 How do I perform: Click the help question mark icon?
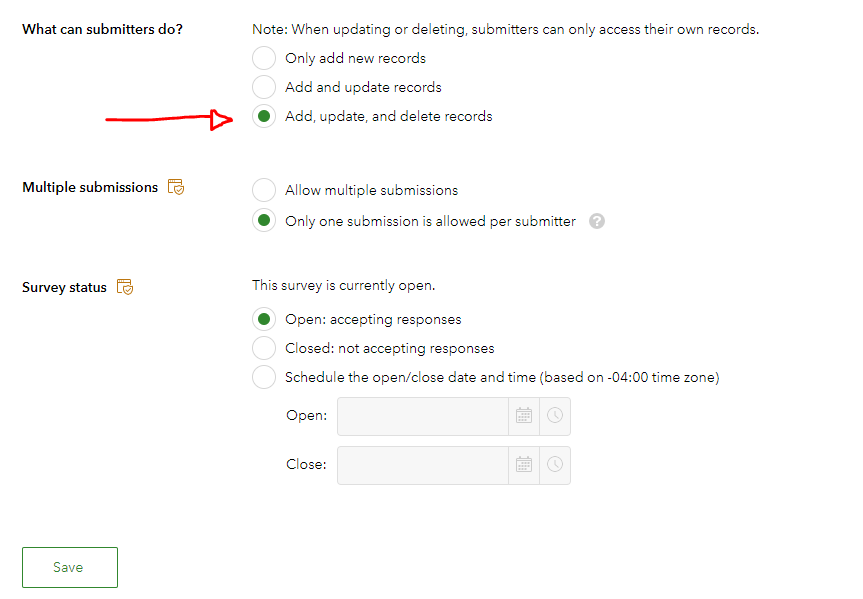[597, 221]
